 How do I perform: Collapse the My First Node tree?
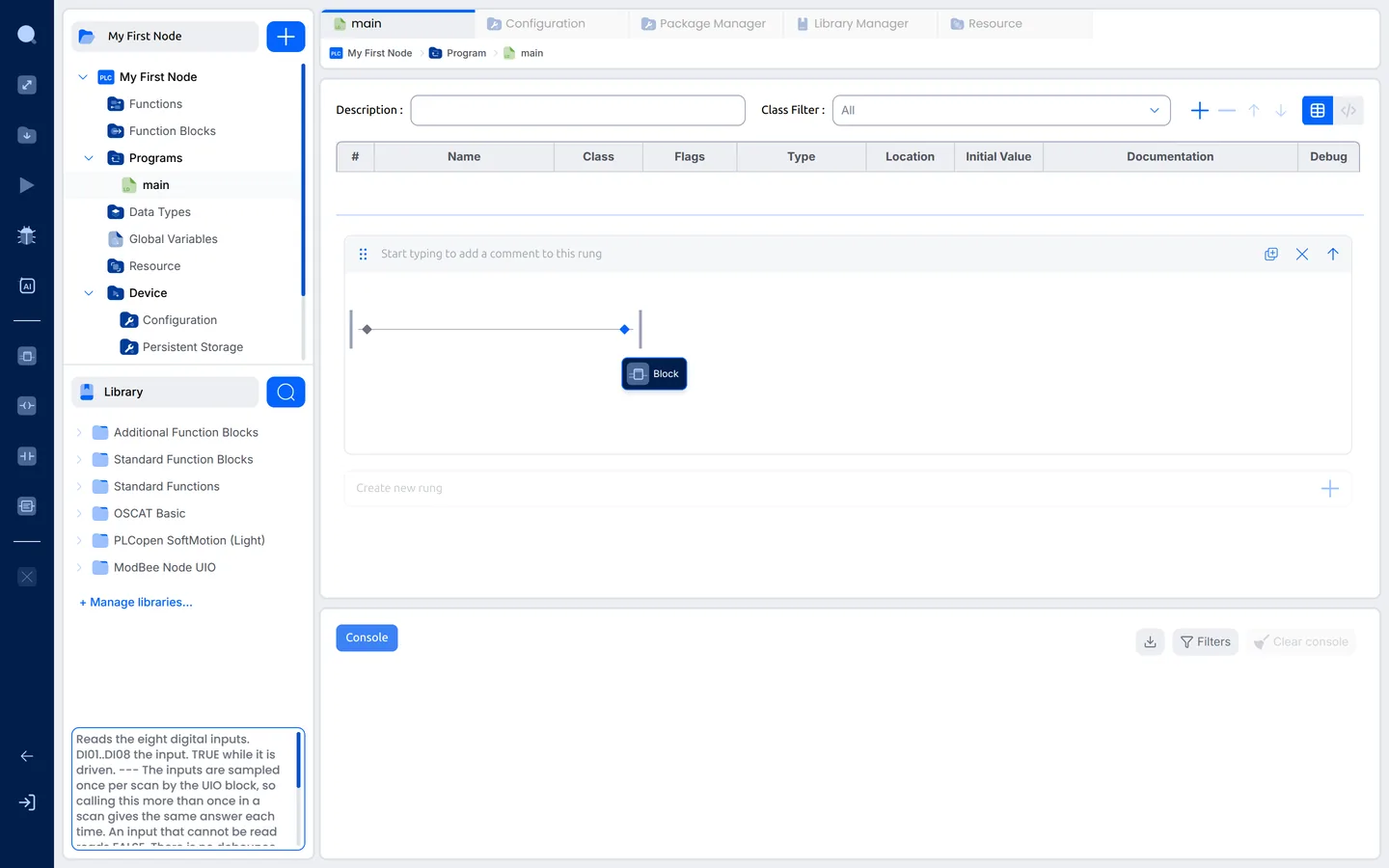[x=83, y=77]
